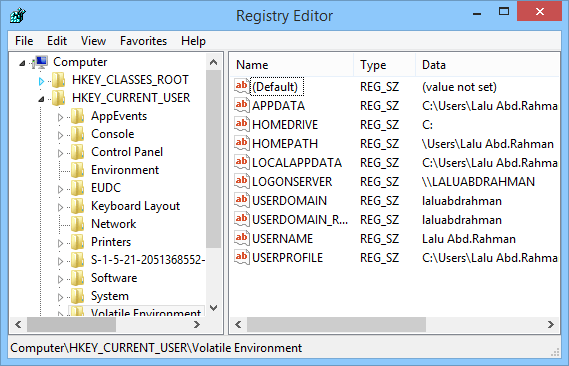The width and height of the screenshot is (569, 366).
Task: Expand the Keyboard Layout key arrow
Action: pyautogui.click(x=61, y=207)
